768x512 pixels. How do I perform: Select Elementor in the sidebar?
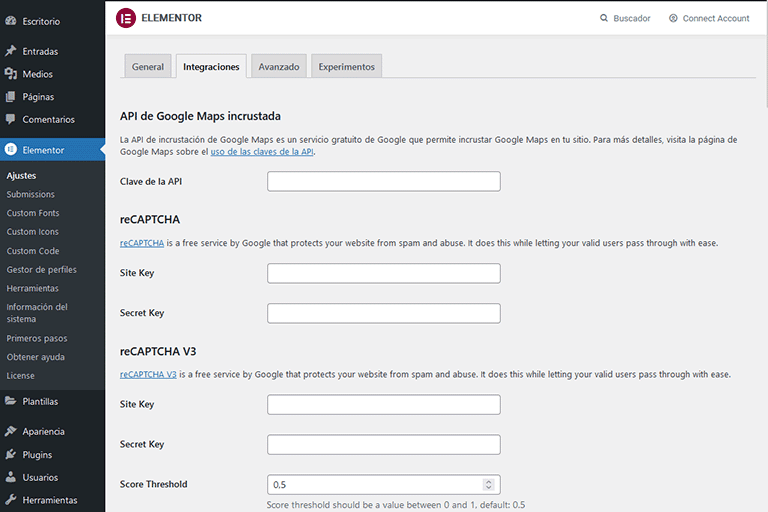(52, 150)
